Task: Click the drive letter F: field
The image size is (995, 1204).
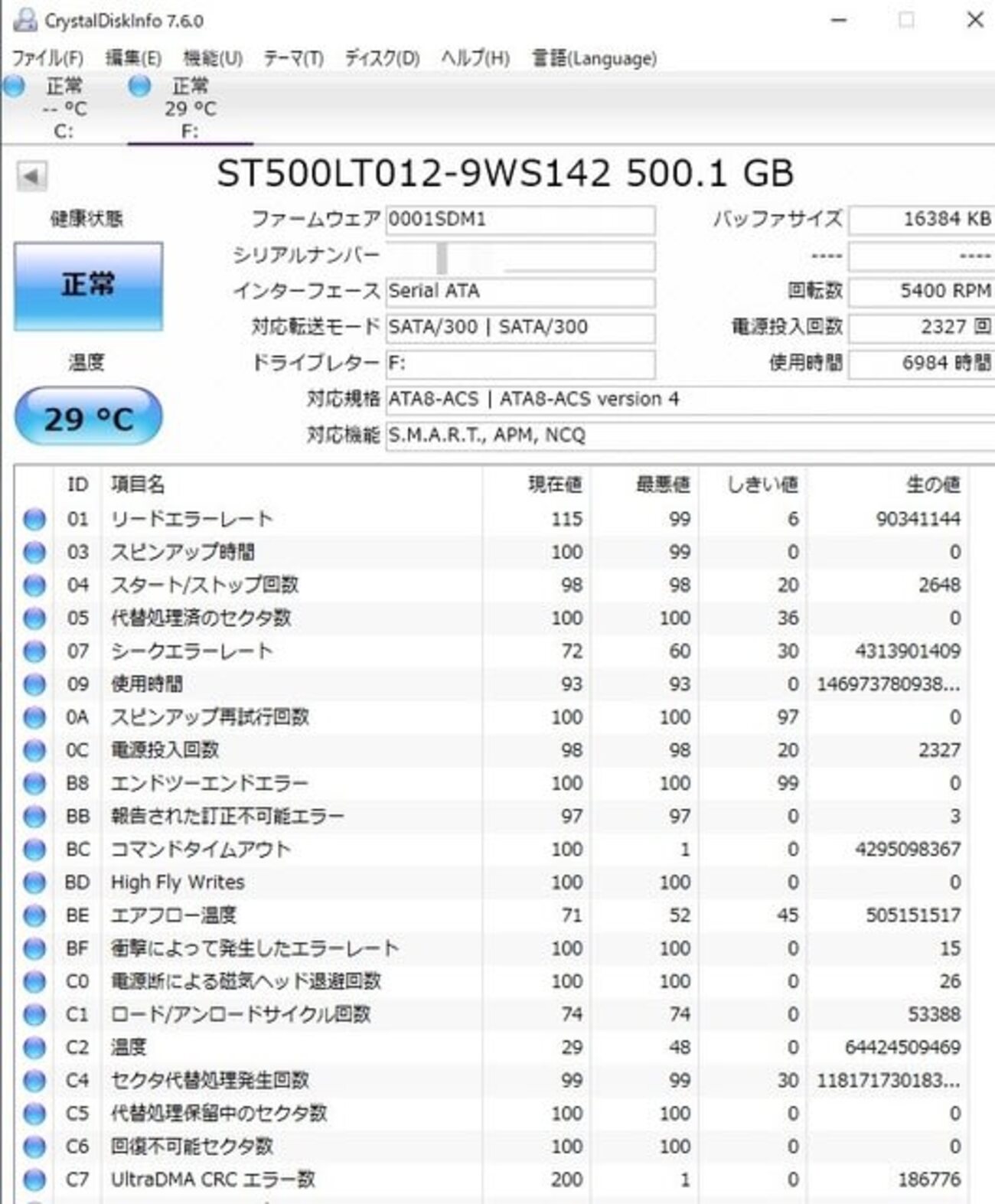Action: point(520,364)
